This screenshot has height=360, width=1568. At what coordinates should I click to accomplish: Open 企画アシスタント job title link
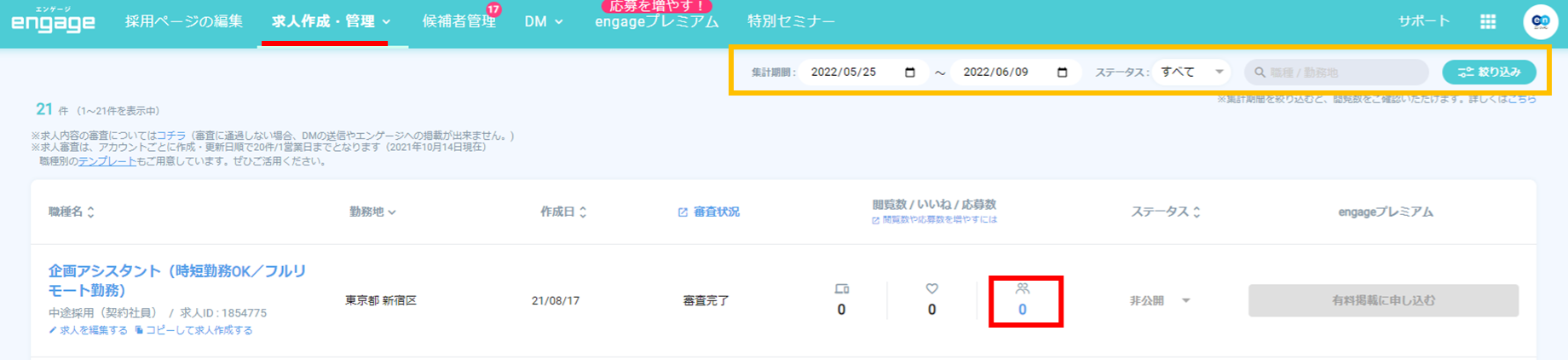point(177,281)
